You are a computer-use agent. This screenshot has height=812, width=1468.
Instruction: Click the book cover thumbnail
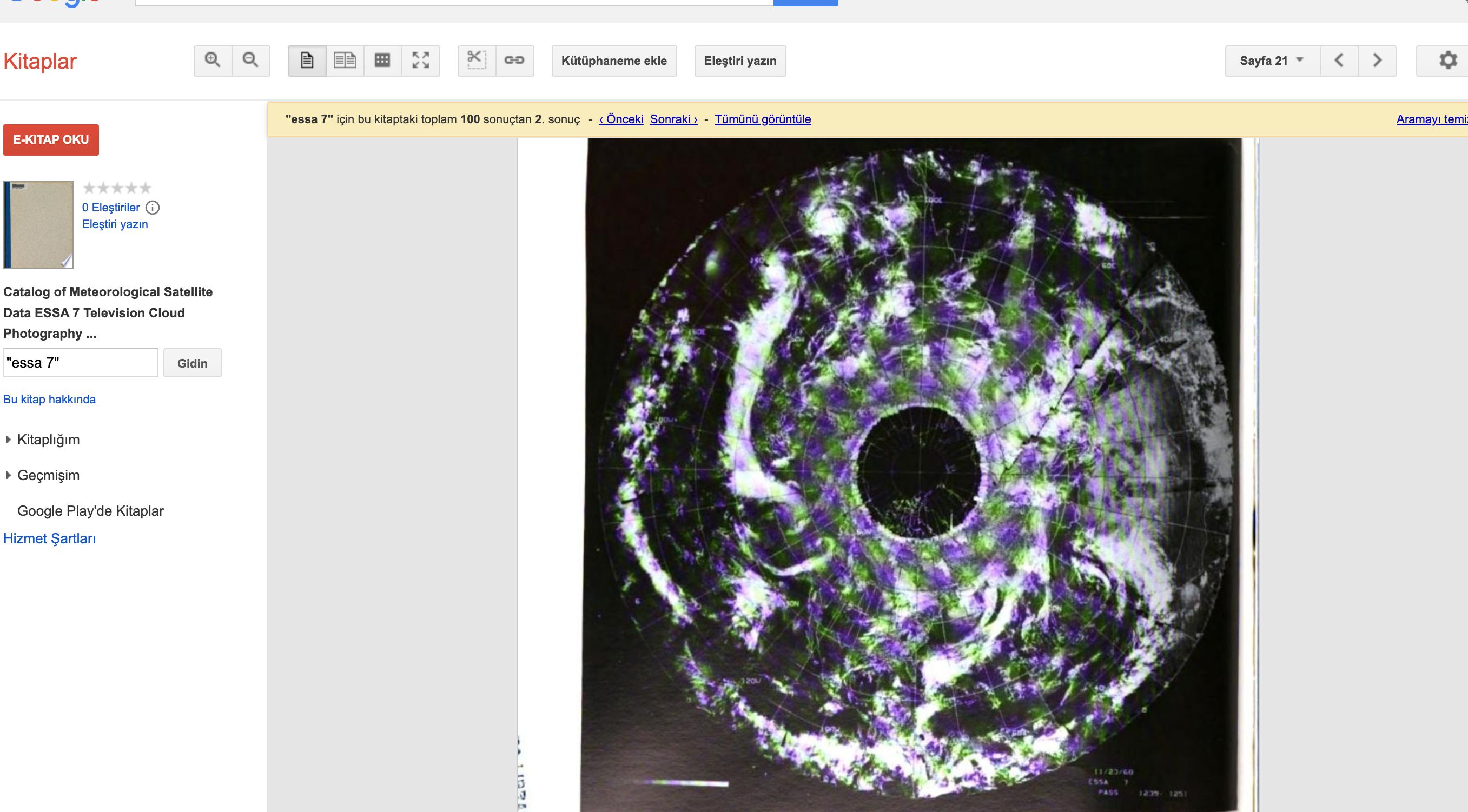(39, 225)
